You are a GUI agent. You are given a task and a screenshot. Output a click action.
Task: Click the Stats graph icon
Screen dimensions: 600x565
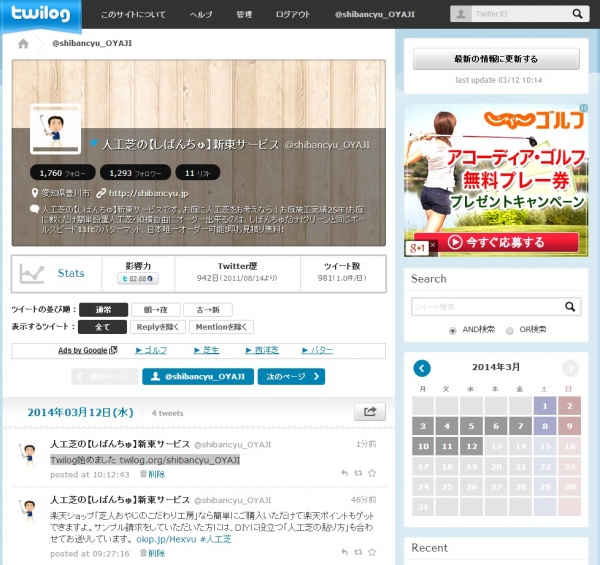[x=32, y=274]
